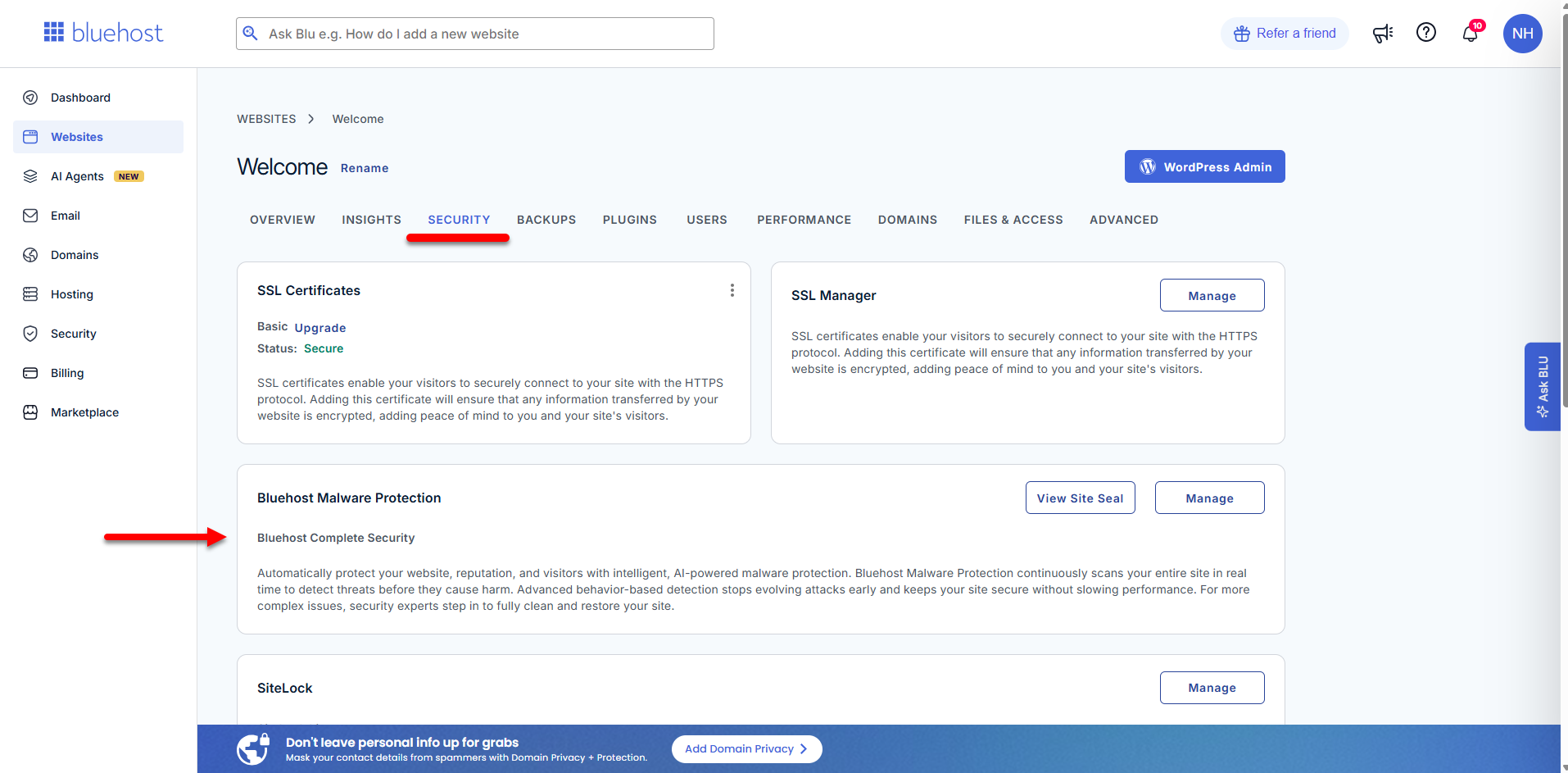Click the Upgrade link under SSL Certificates

coord(320,328)
